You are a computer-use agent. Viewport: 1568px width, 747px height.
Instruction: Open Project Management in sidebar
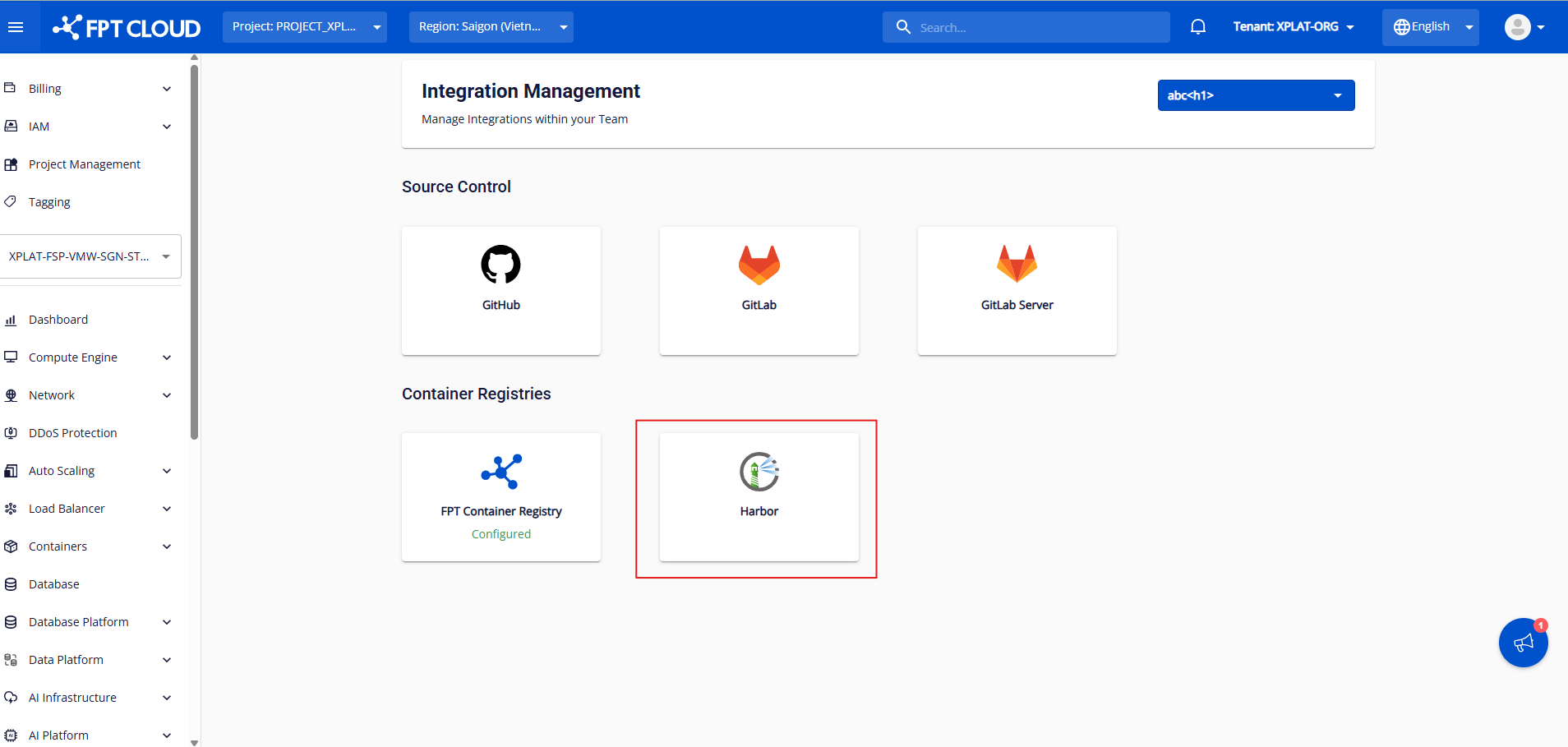[84, 164]
